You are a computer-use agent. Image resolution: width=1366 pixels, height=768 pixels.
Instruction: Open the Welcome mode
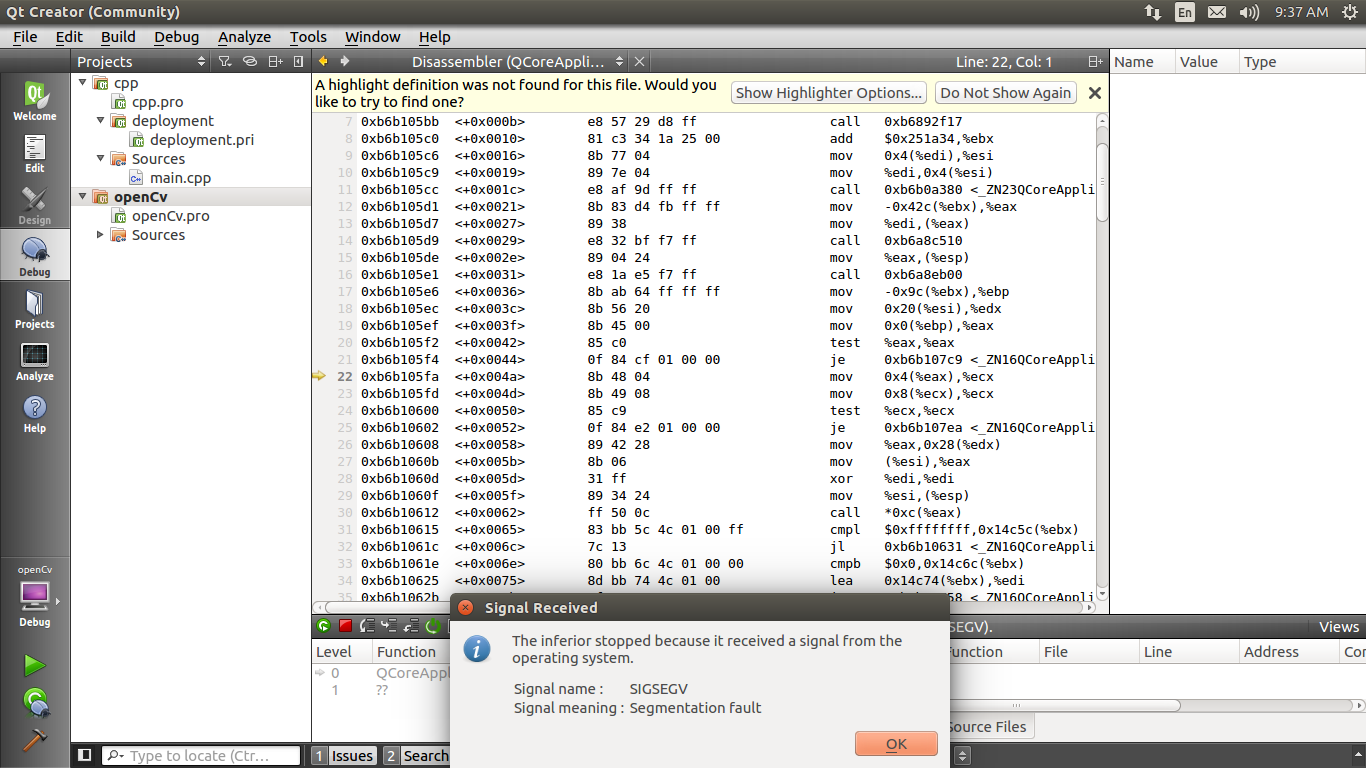(x=35, y=101)
